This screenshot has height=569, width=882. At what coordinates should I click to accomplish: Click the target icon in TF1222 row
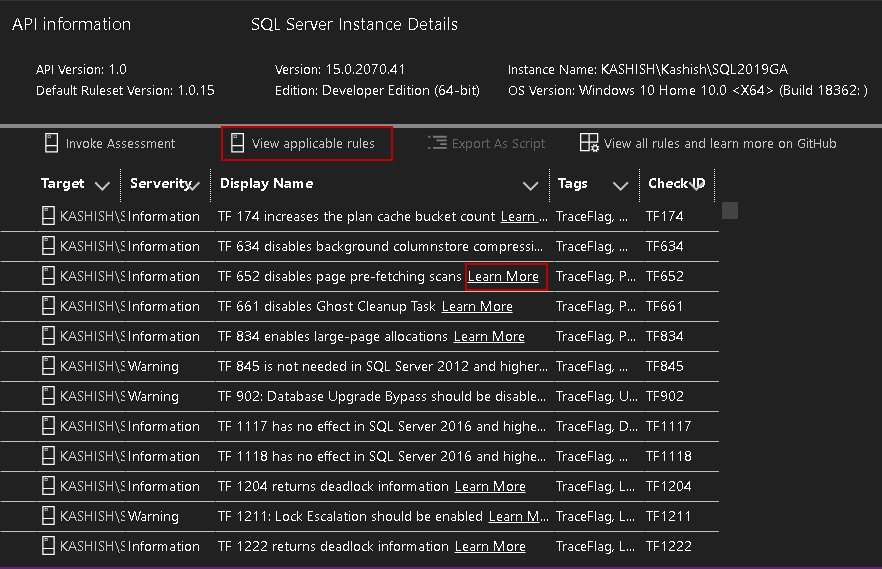click(47, 546)
